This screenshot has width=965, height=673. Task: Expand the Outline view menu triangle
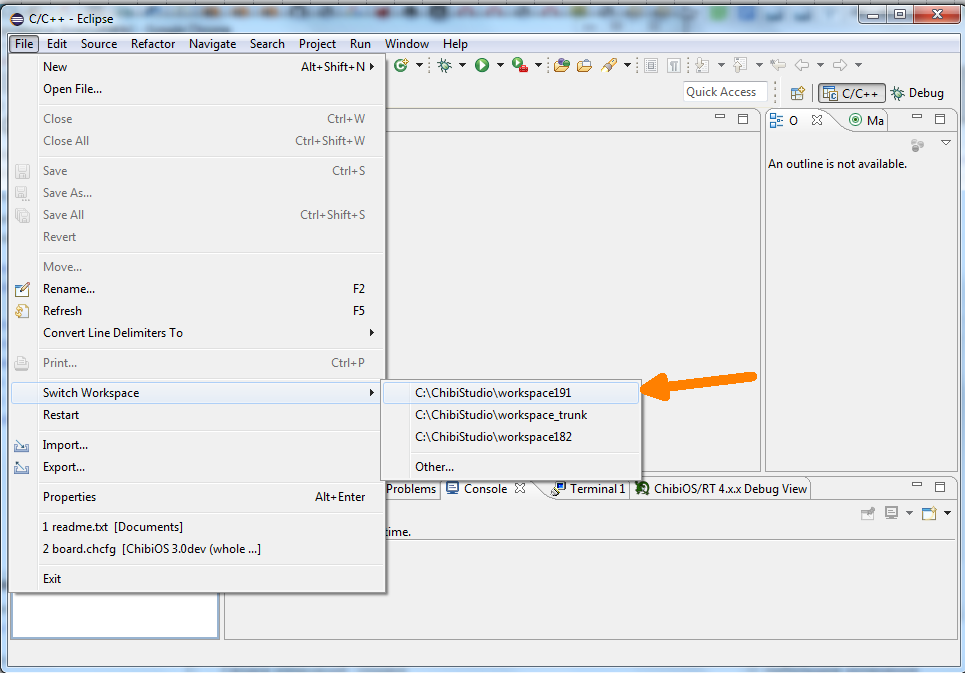point(946,143)
